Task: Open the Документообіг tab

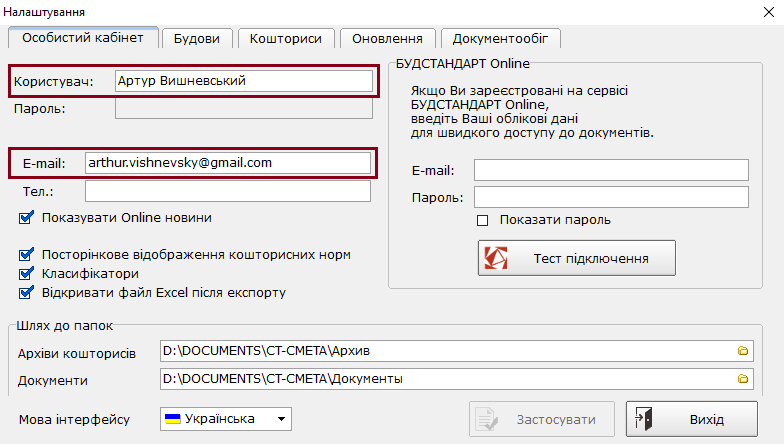Action: point(500,38)
